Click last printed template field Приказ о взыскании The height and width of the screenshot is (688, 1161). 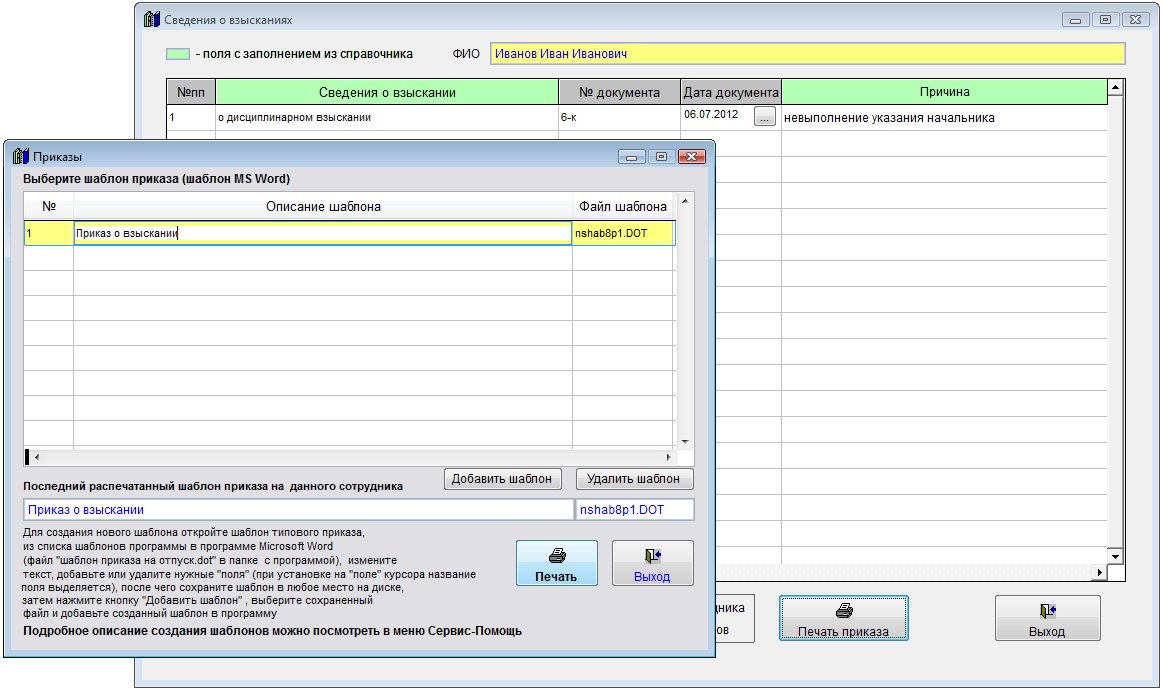(x=298, y=510)
